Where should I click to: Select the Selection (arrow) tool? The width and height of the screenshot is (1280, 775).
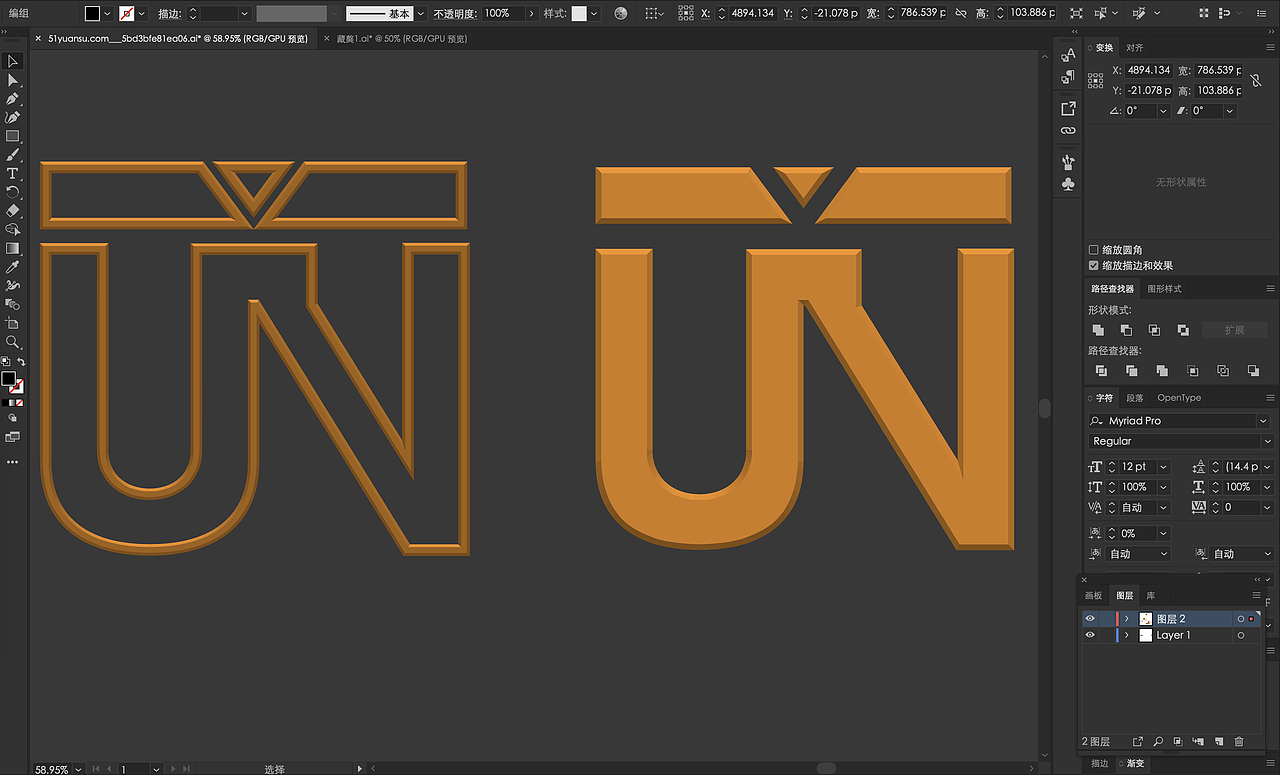(x=13, y=61)
